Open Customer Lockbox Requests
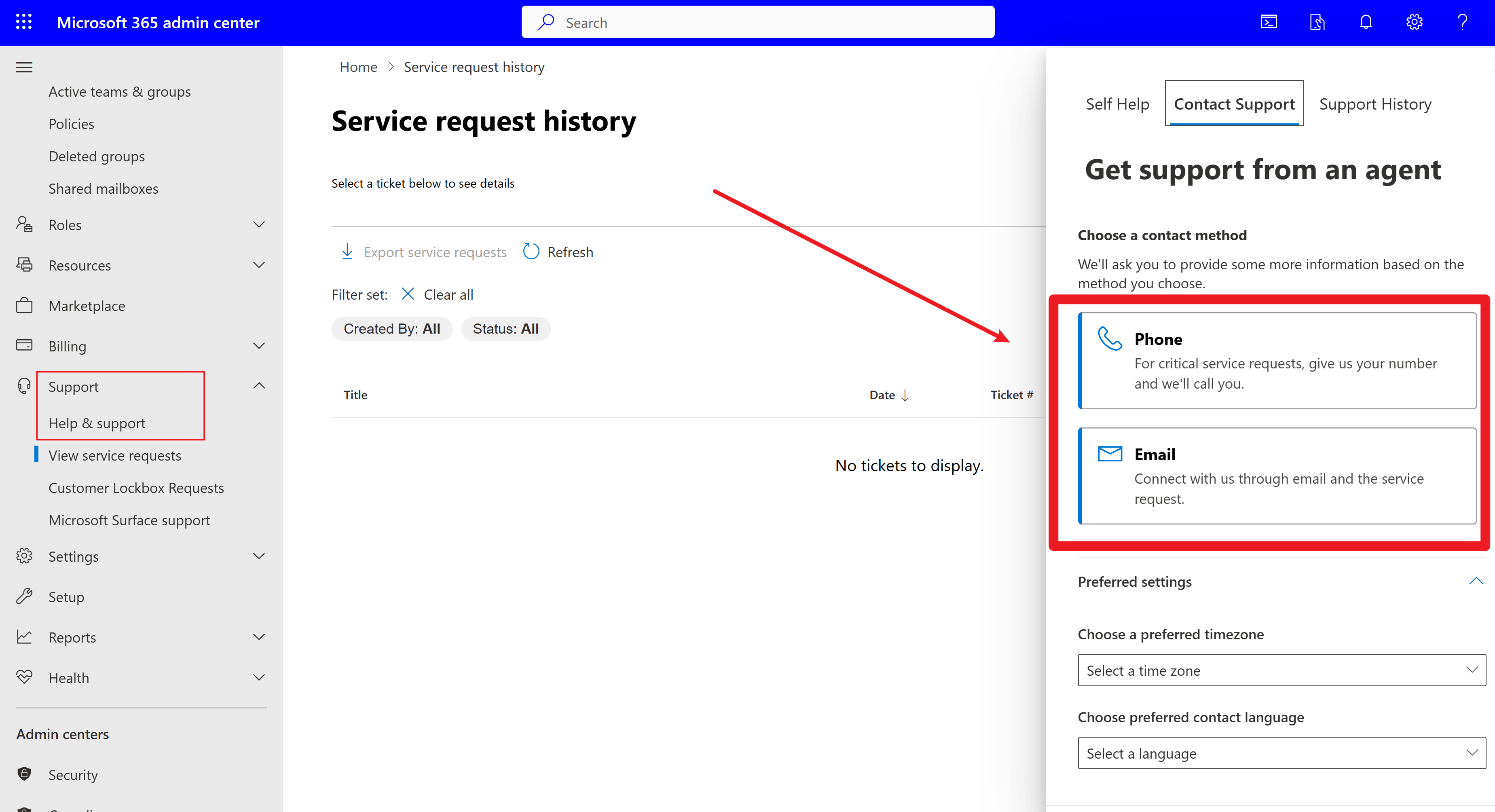This screenshot has height=812, width=1495. point(136,488)
